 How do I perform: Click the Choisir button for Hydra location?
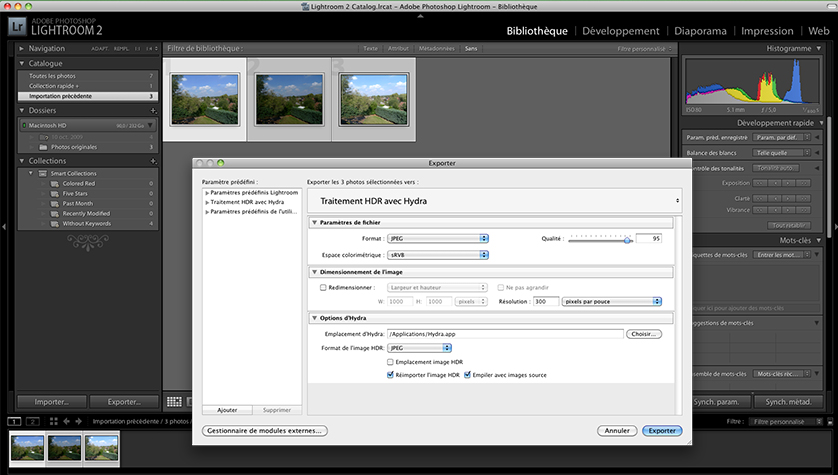[x=644, y=334]
